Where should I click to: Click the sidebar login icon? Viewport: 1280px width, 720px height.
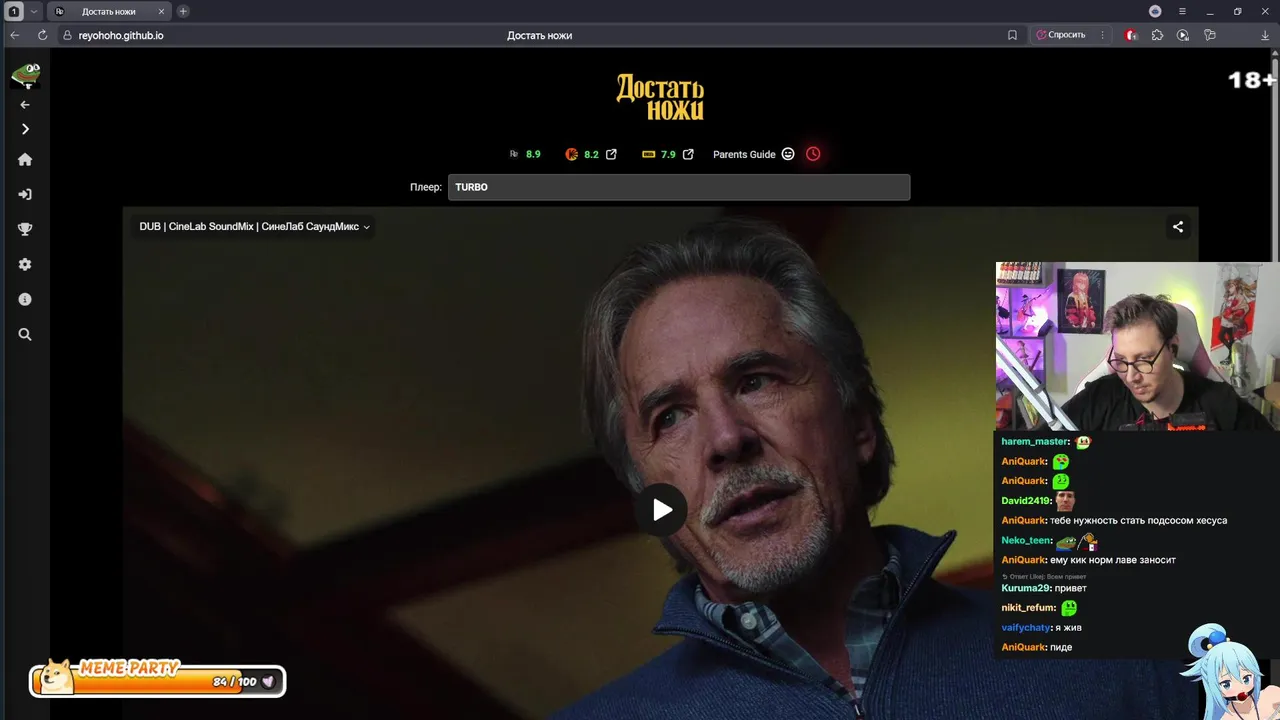tap(25, 194)
